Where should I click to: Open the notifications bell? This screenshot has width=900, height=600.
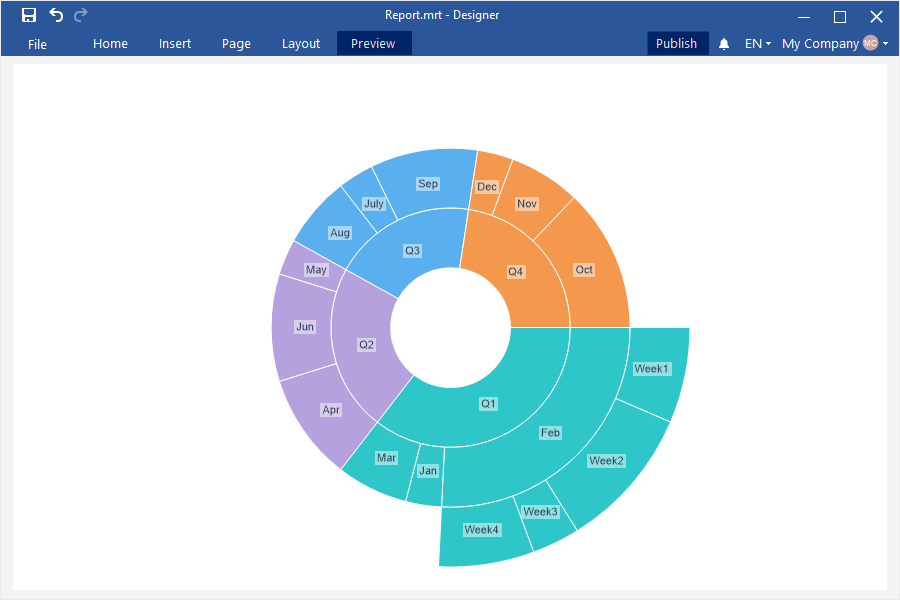click(x=724, y=44)
